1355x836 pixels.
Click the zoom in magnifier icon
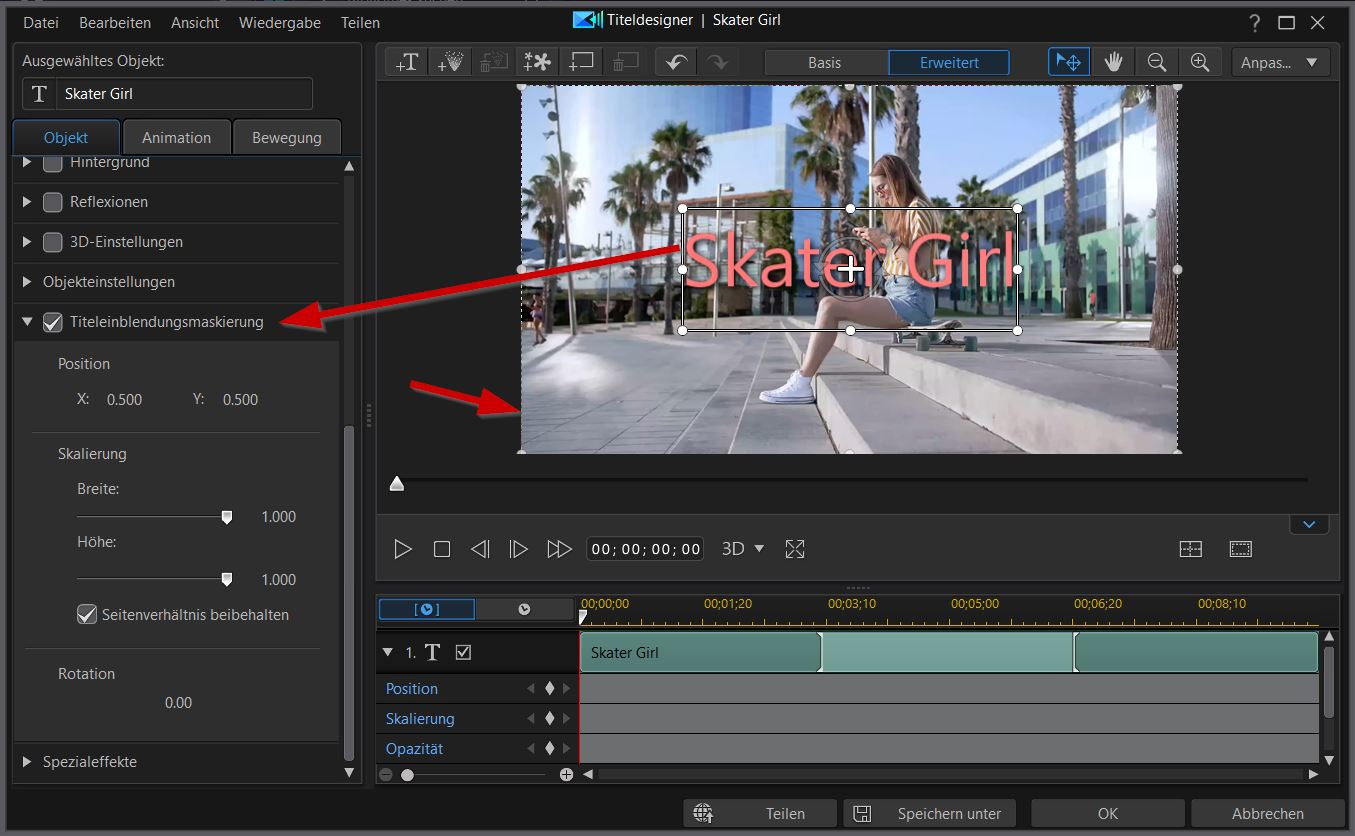pyautogui.click(x=1200, y=62)
